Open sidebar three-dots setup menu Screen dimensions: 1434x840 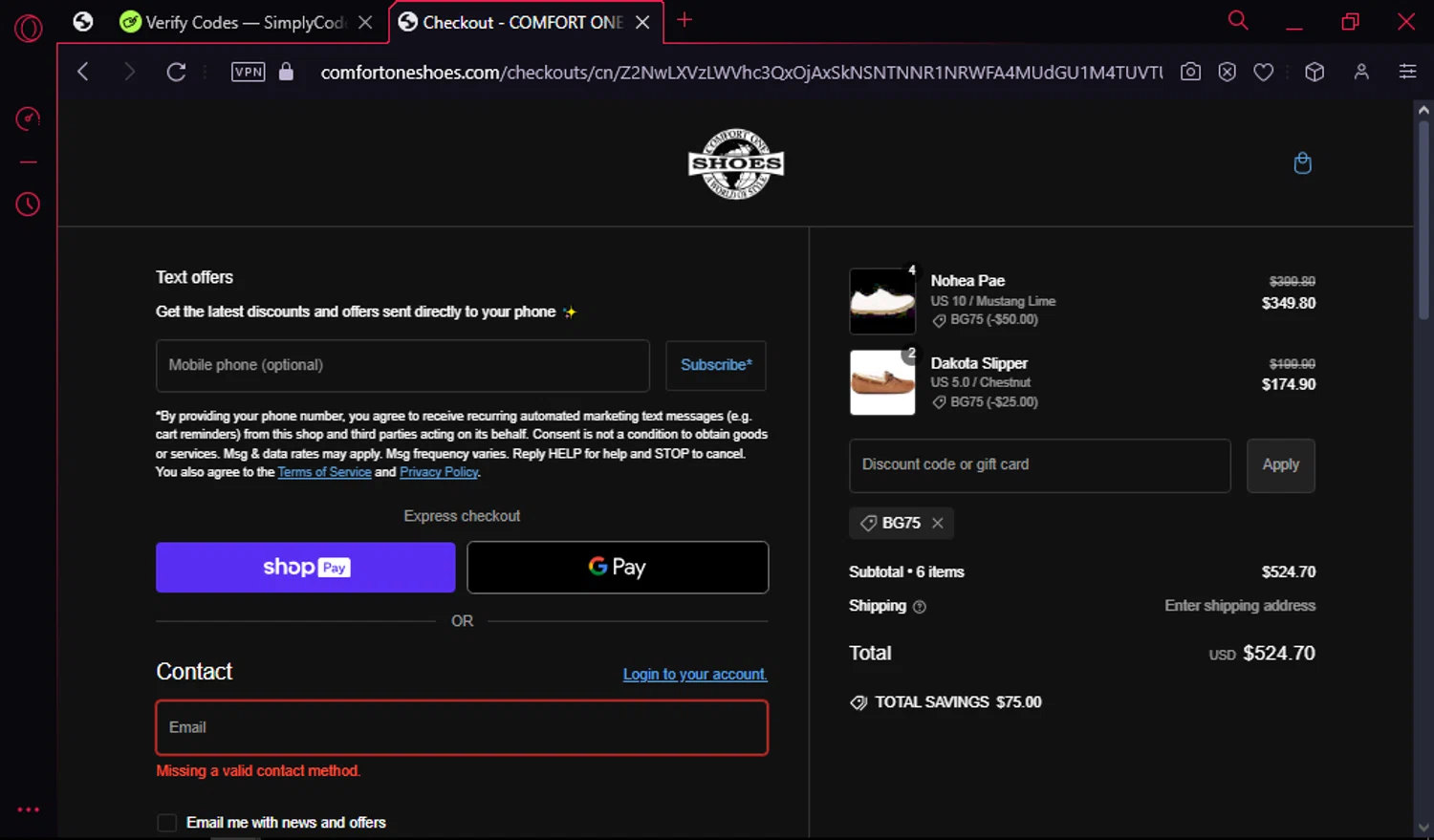tap(28, 809)
